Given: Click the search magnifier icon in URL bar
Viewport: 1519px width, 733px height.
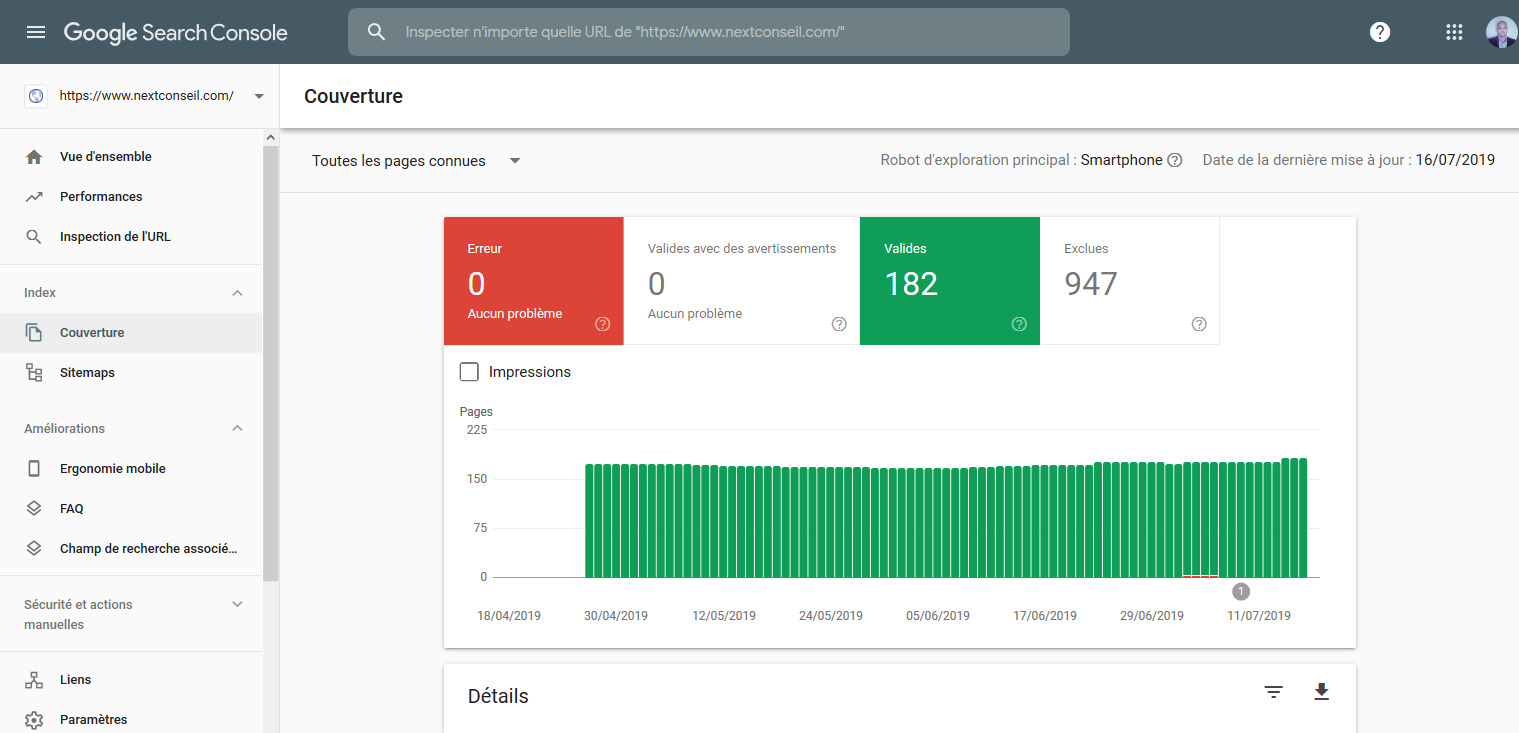Looking at the screenshot, I should [x=376, y=32].
